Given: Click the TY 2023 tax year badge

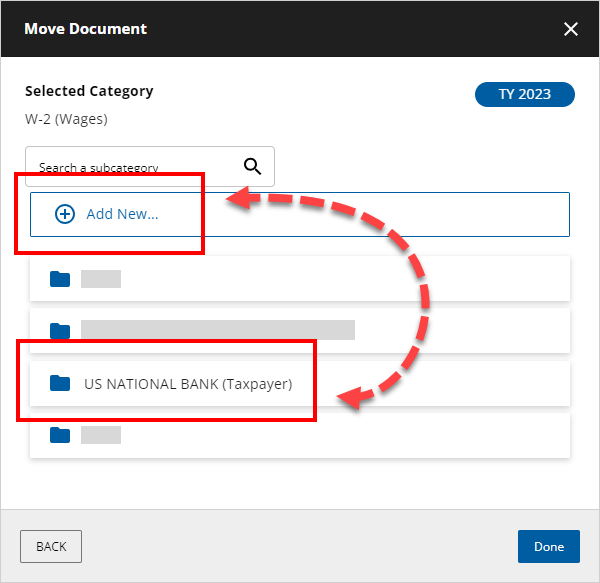Looking at the screenshot, I should (x=525, y=95).
